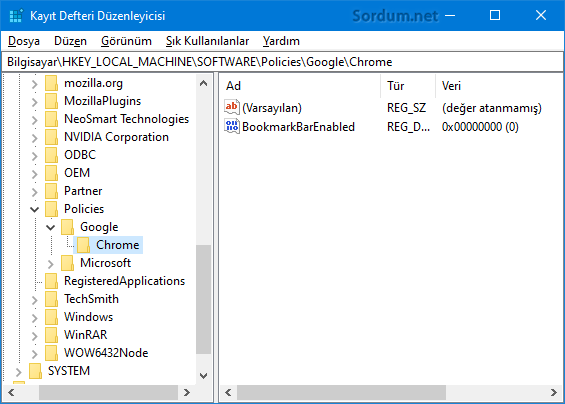Sort values by the Tür column header
Viewport: 565px width, 404px height.
click(408, 86)
